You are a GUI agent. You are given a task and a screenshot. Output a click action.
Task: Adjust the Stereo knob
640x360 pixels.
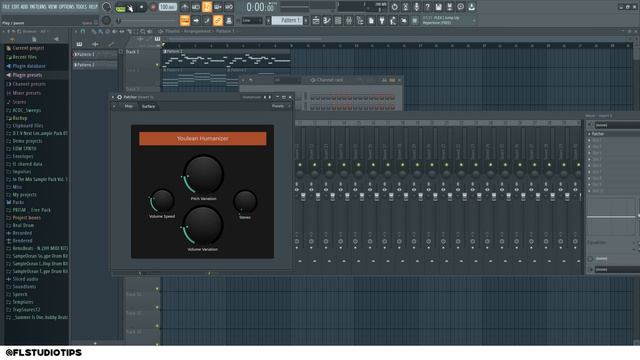[x=245, y=202]
